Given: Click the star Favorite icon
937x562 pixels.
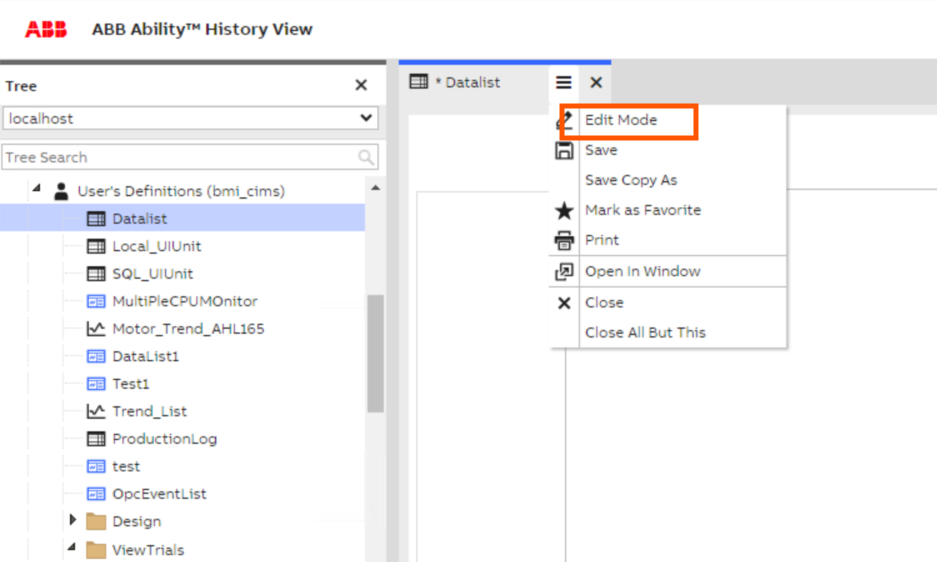Looking at the screenshot, I should pos(564,210).
